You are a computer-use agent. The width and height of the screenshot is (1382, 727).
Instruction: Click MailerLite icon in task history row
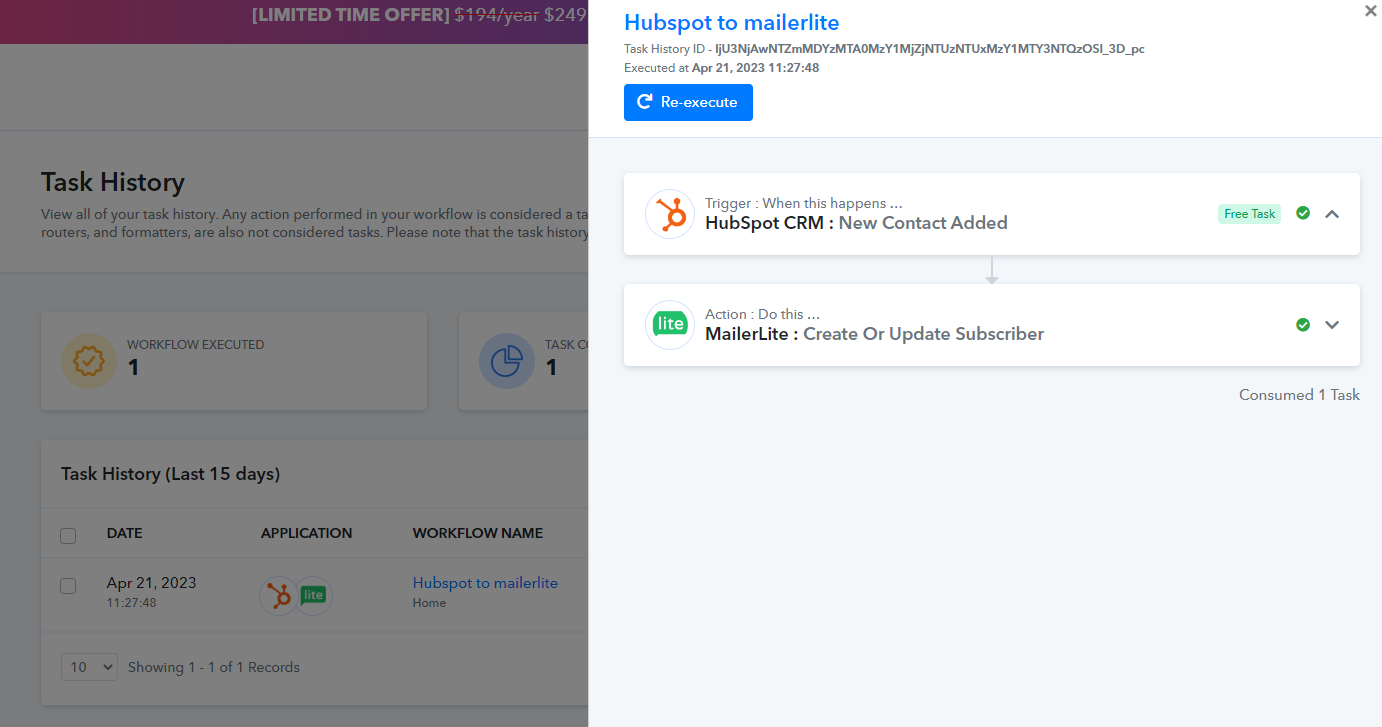coord(314,595)
